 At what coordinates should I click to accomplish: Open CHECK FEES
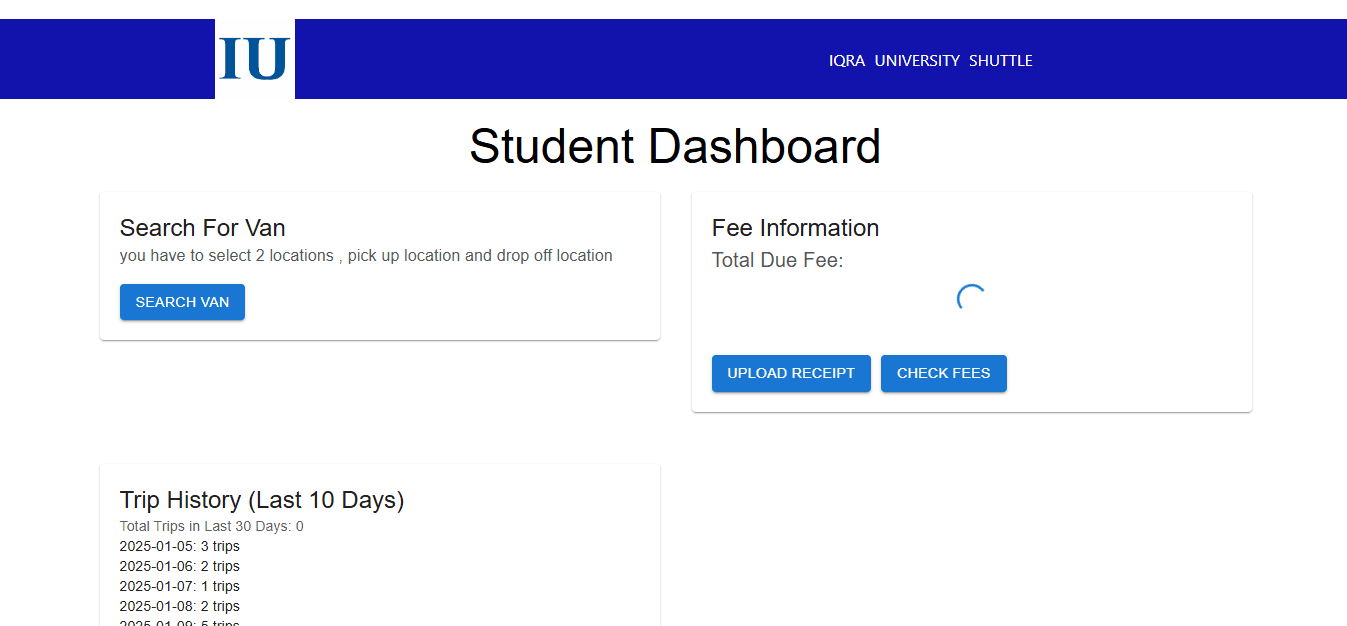pyautogui.click(x=943, y=373)
